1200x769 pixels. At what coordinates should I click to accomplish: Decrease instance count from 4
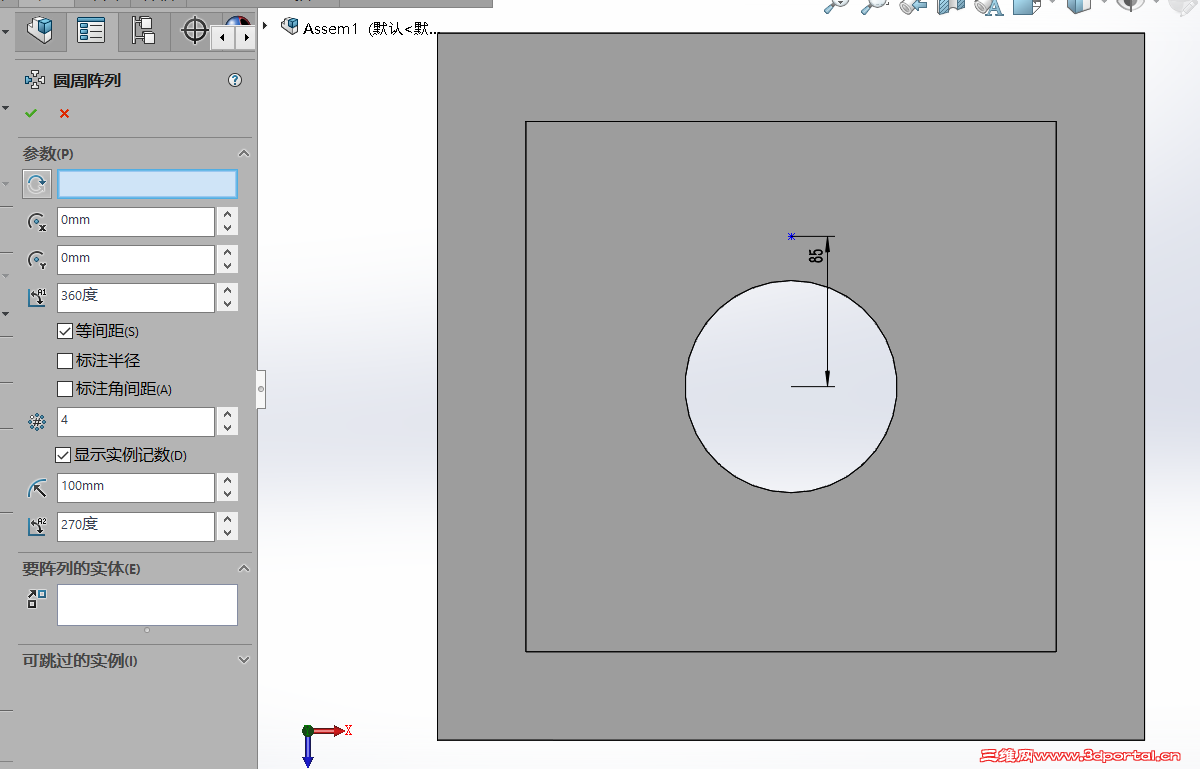228,429
